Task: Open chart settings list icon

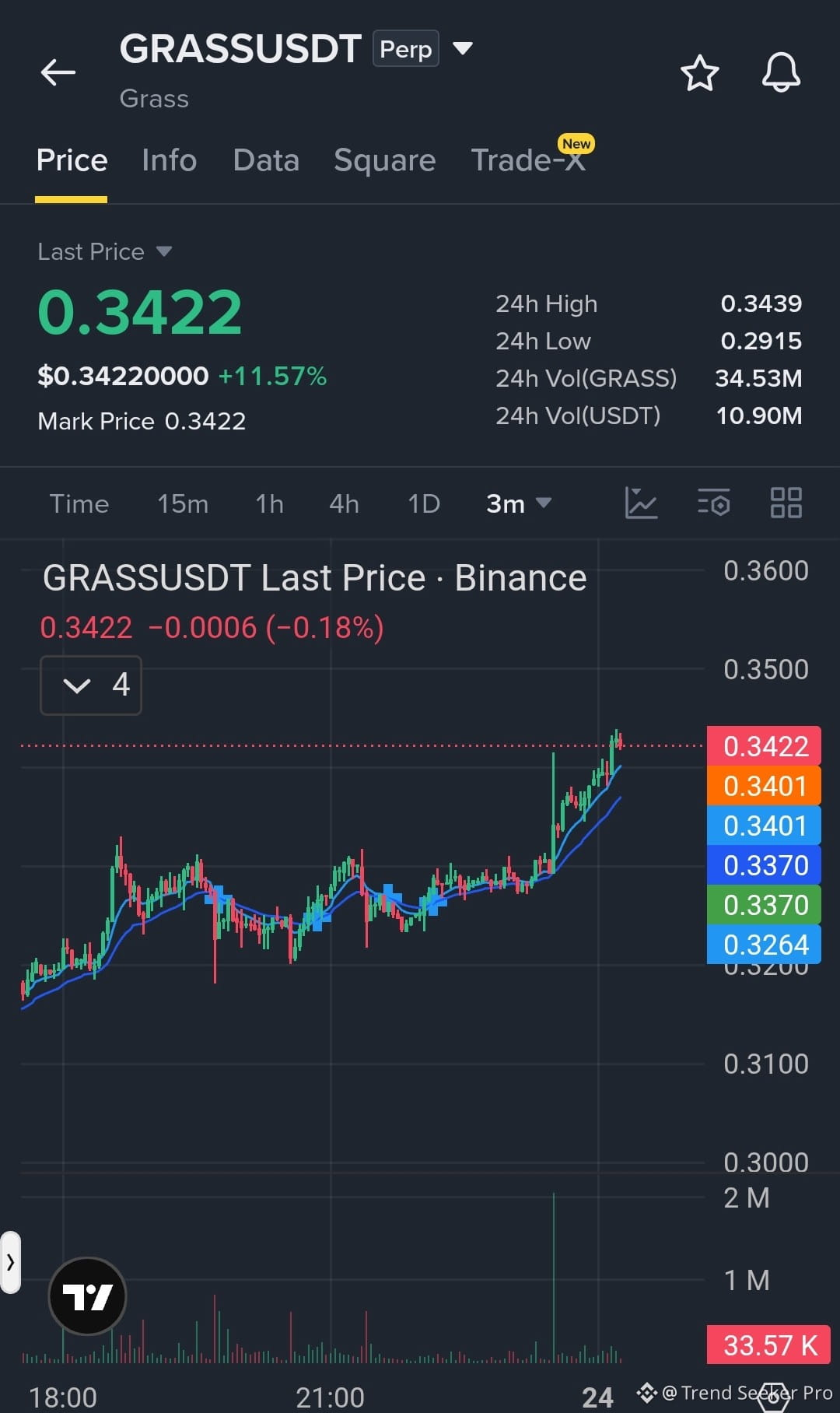Action: tap(713, 503)
